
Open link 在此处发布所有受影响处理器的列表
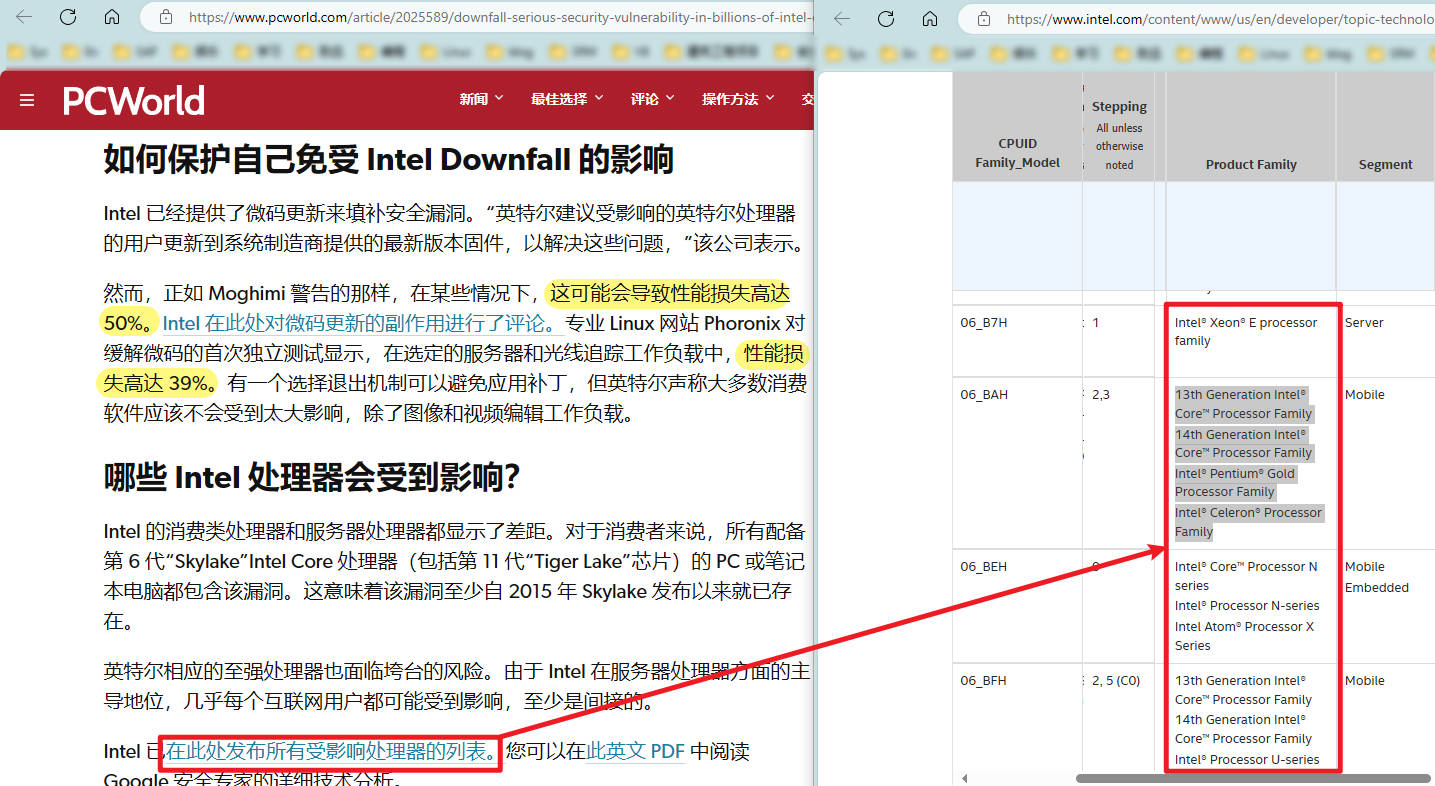point(331,751)
